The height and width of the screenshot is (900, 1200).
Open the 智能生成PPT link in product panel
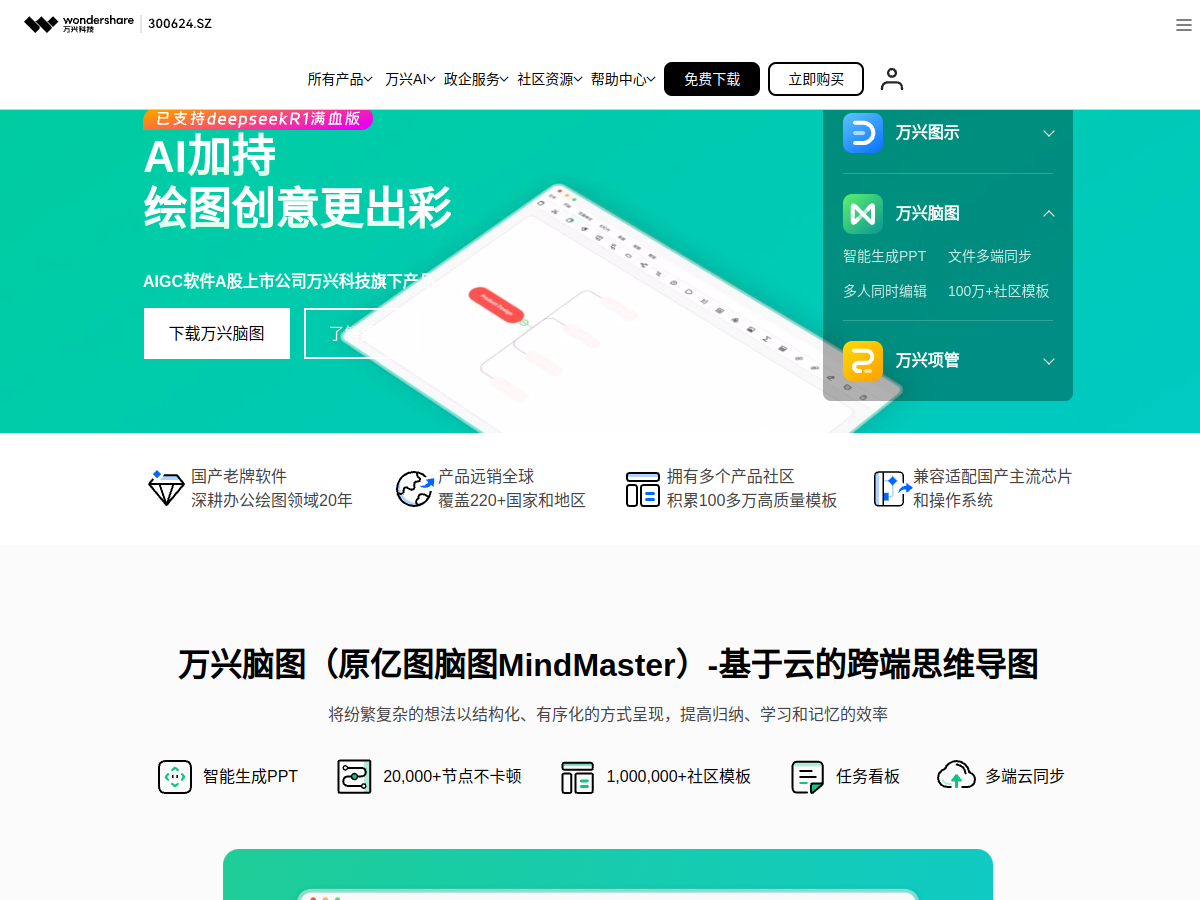click(x=885, y=256)
